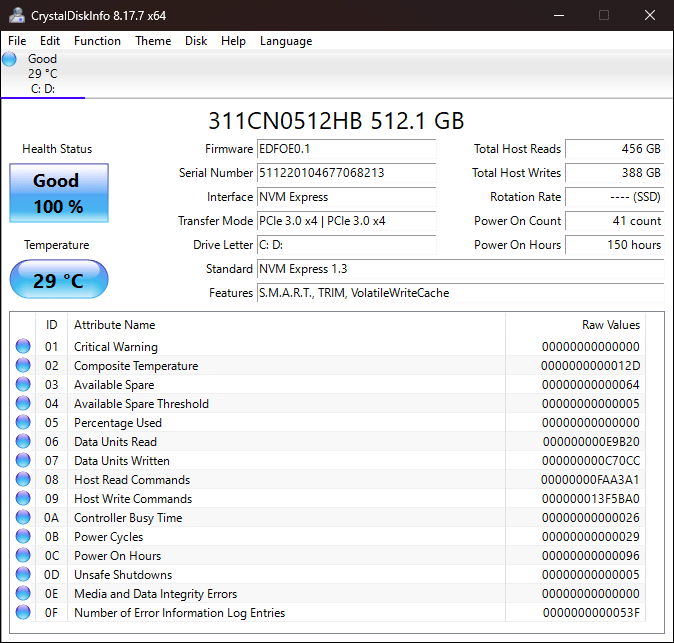Click the Interface field NVM Express
This screenshot has width=674, height=643.
click(x=346, y=197)
